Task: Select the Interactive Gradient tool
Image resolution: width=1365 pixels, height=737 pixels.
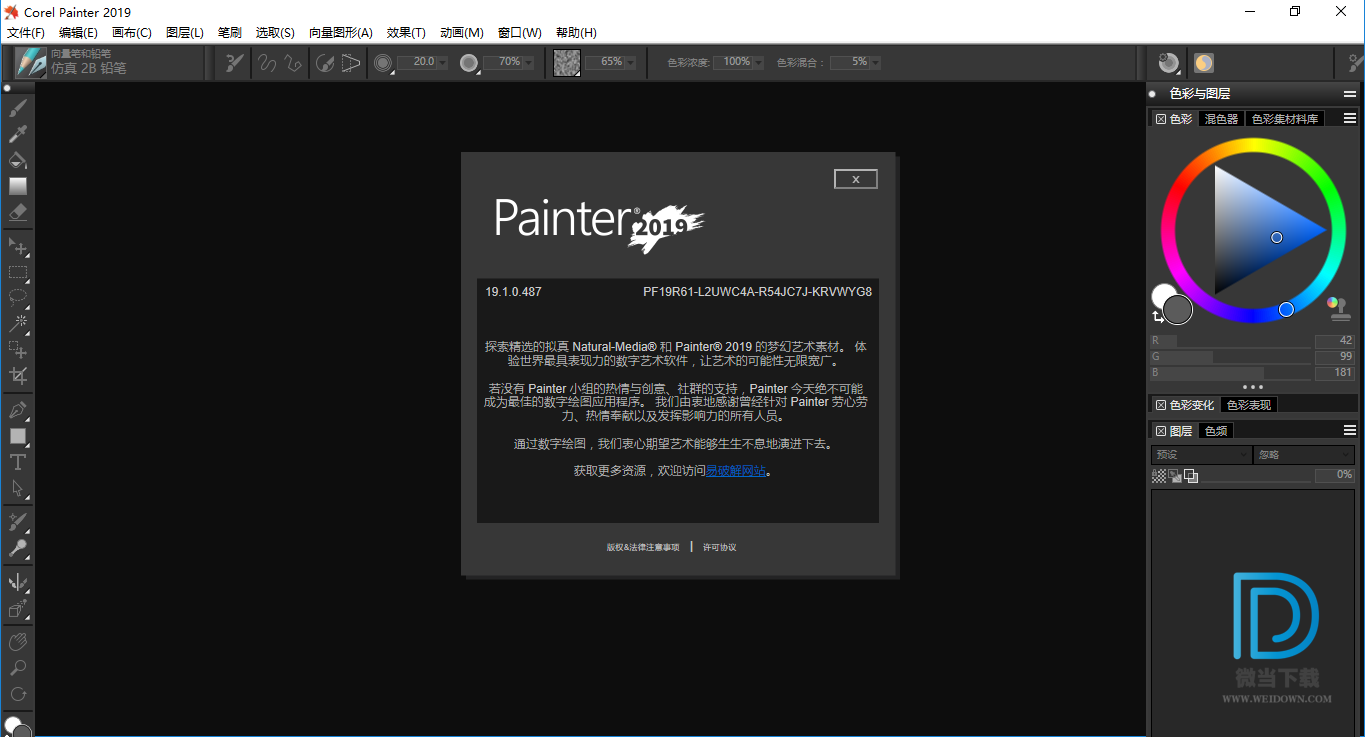Action: 17,186
